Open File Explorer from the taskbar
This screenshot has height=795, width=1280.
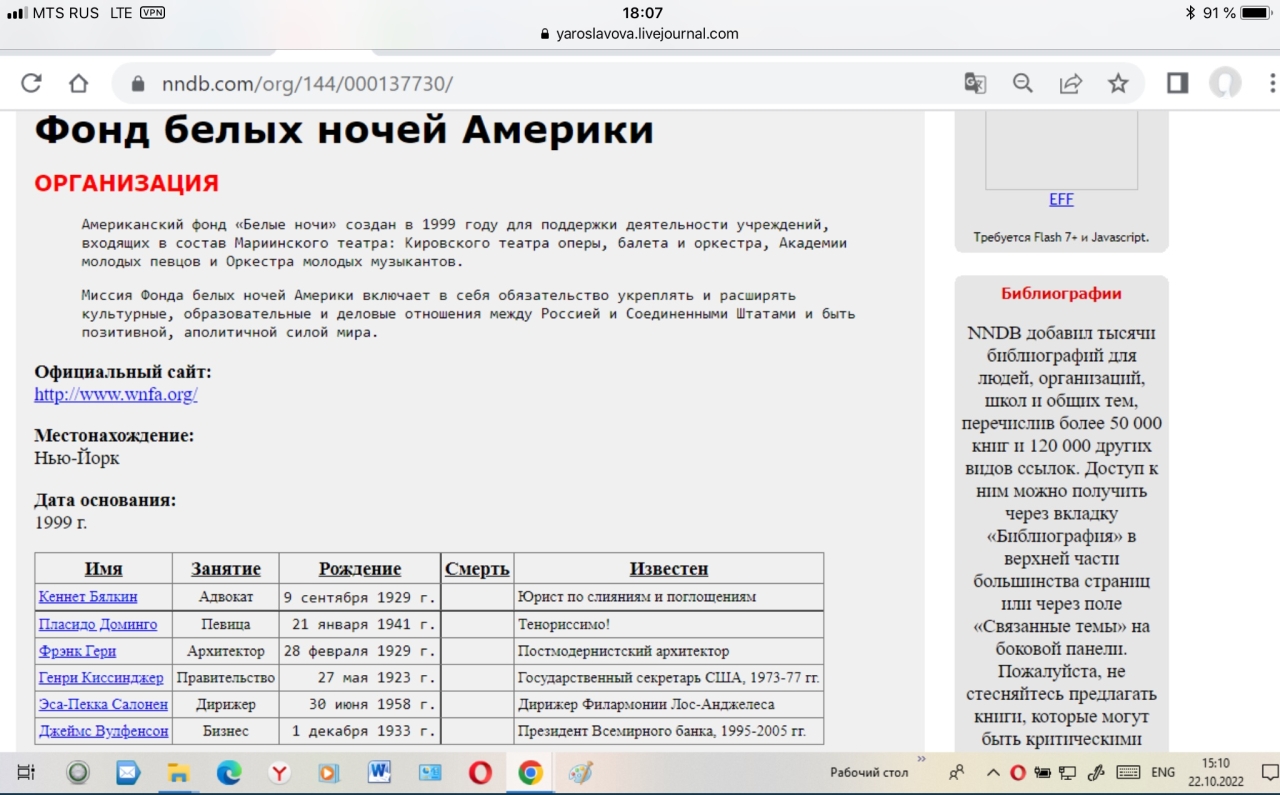[178, 772]
